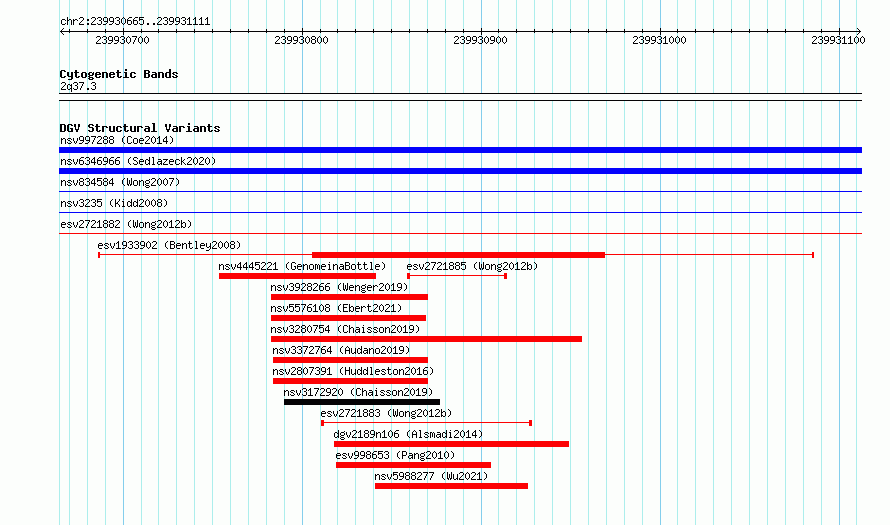Open the nsv3235 (Kidd2008) variant label

pyautogui.click(x=114, y=203)
